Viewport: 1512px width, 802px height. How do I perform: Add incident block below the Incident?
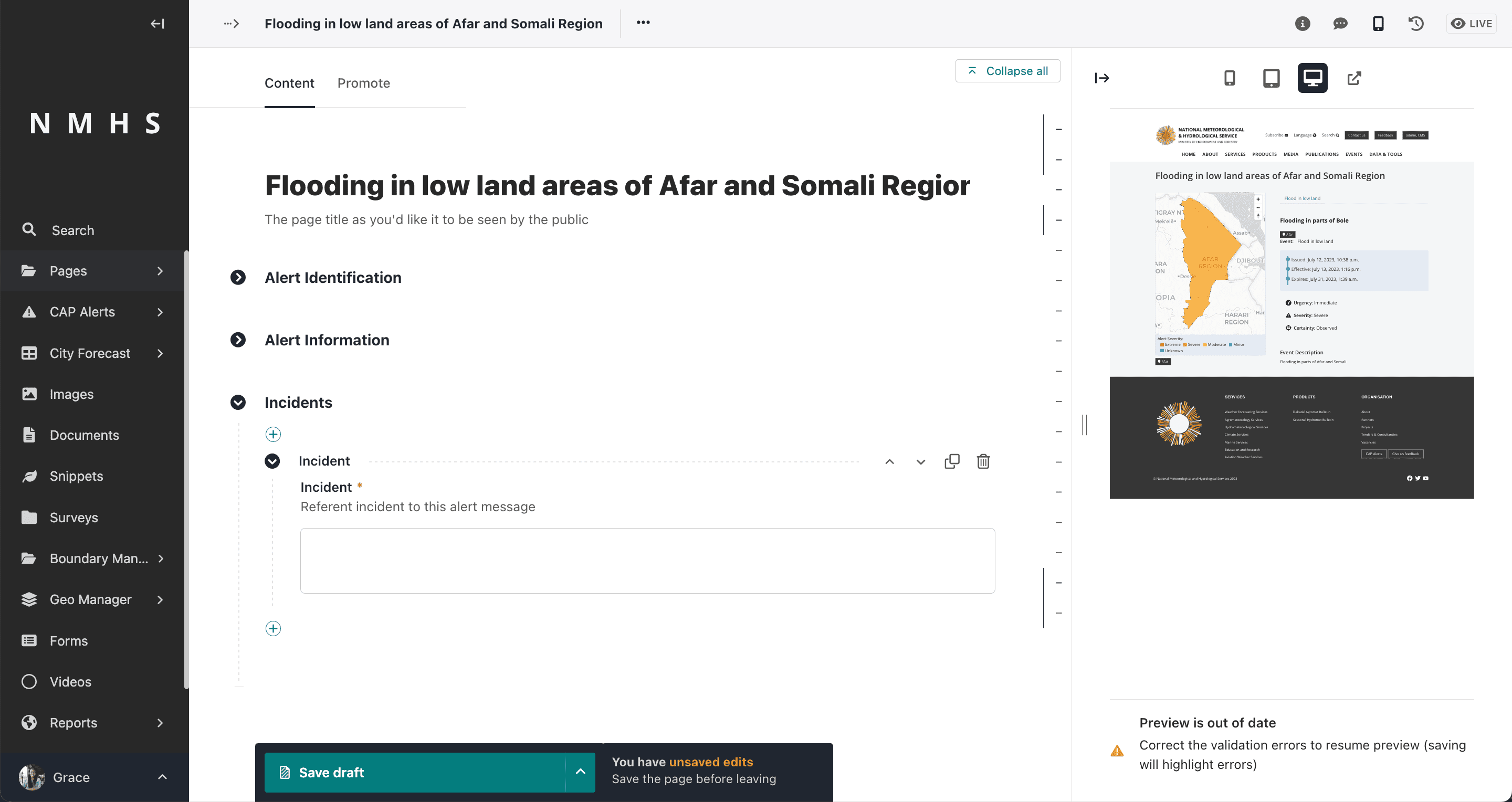pyautogui.click(x=273, y=628)
